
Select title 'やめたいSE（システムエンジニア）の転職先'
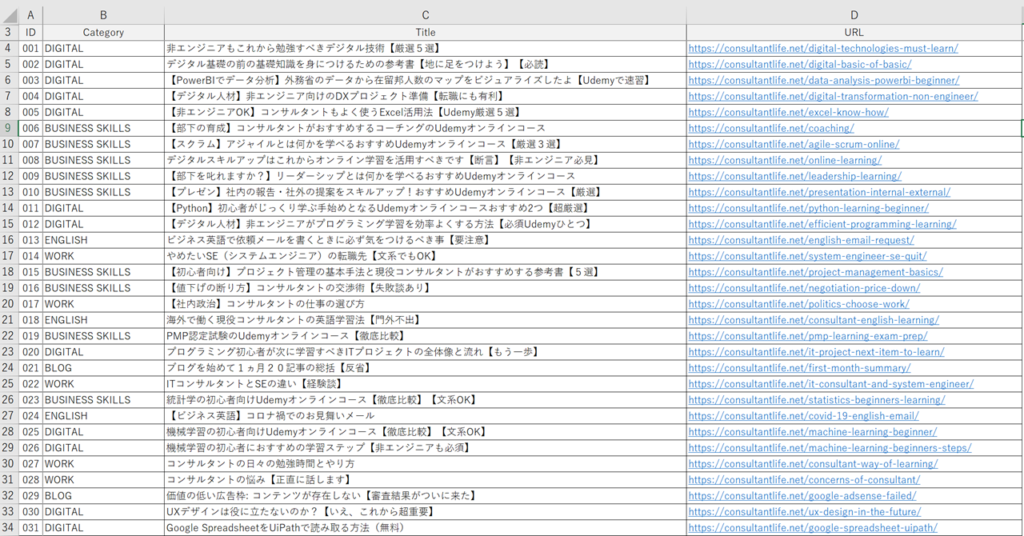pyautogui.click(x=425, y=256)
